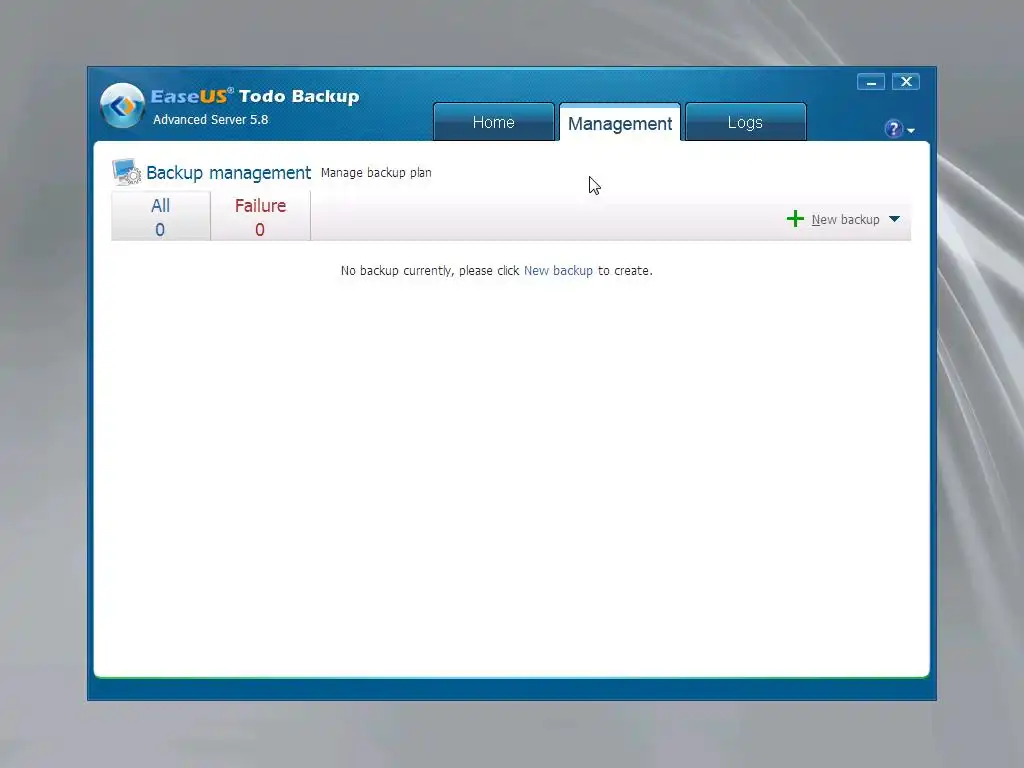Image resolution: width=1024 pixels, height=768 pixels.
Task: Click the 'Manage backup plan' subtitle
Action: (x=376, y=172)
